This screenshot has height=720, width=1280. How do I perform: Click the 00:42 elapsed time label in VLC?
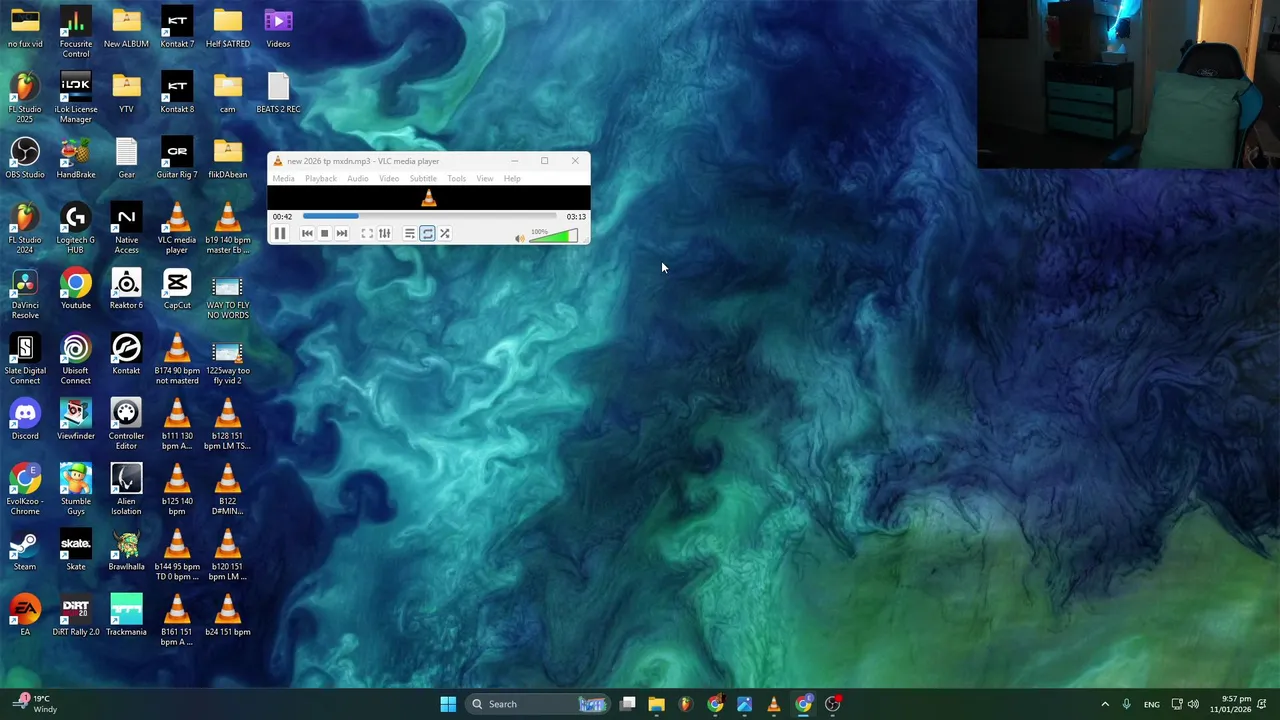coord(283,216)
